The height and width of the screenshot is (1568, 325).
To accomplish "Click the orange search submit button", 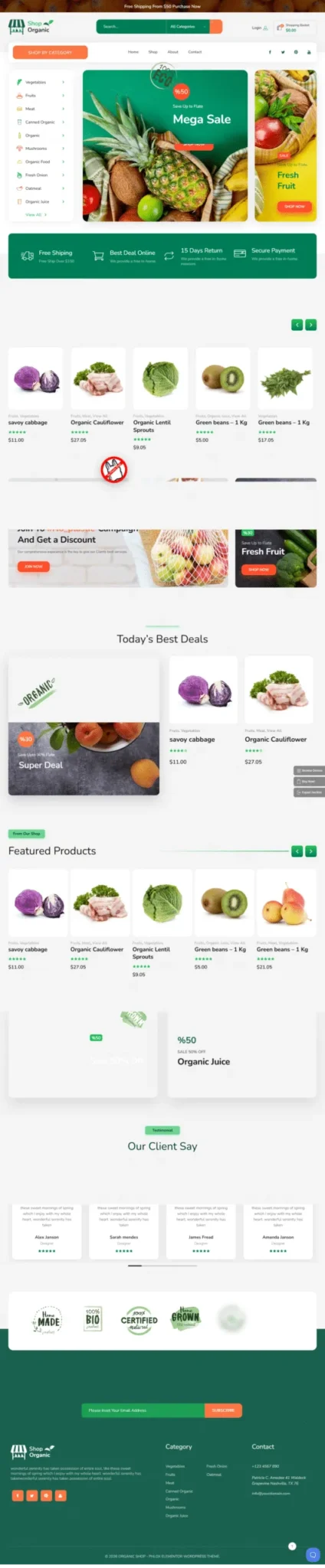I will (x=216, y=27).
